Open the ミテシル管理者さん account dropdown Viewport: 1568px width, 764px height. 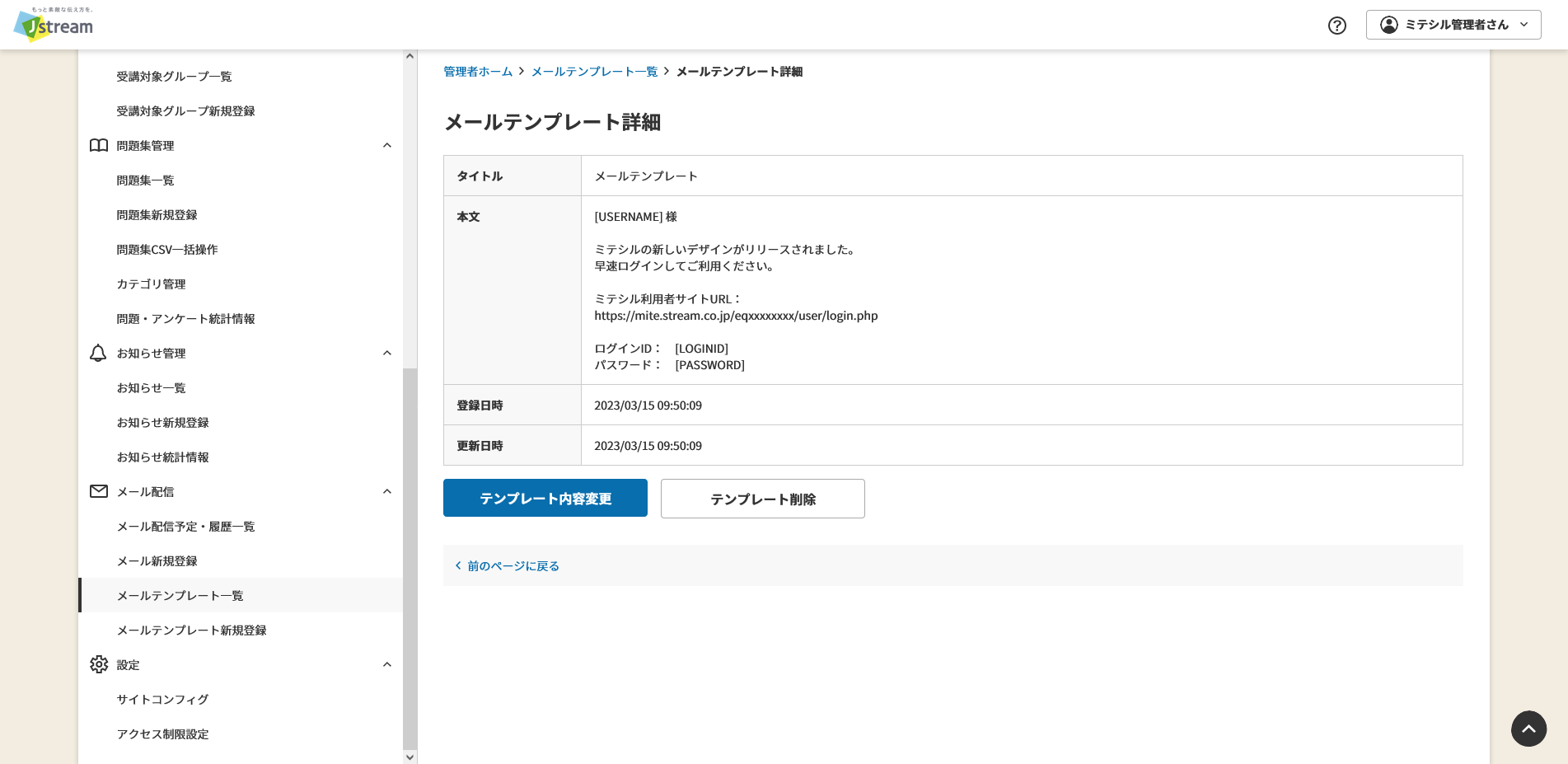click(1453, 25)
